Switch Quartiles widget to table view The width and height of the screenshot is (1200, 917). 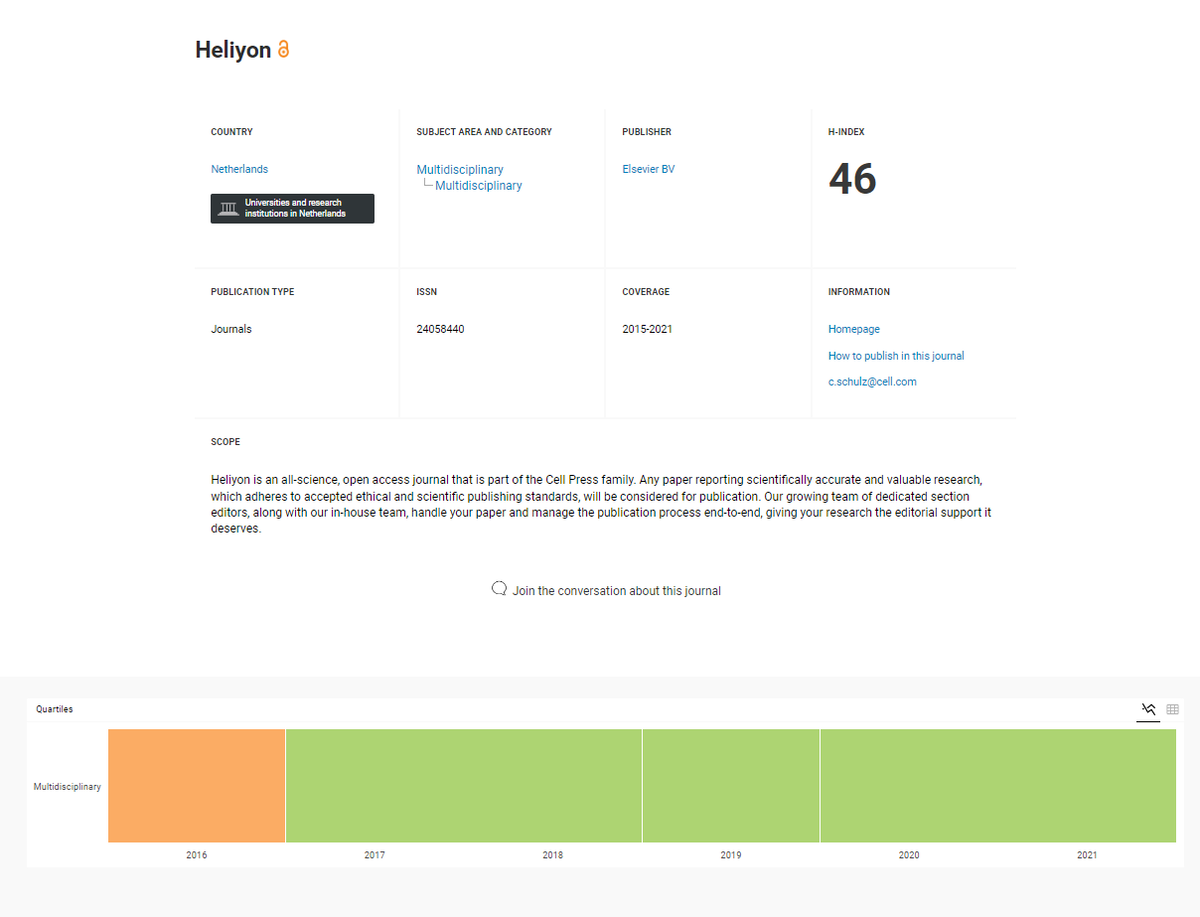[x=1173, y=709]
